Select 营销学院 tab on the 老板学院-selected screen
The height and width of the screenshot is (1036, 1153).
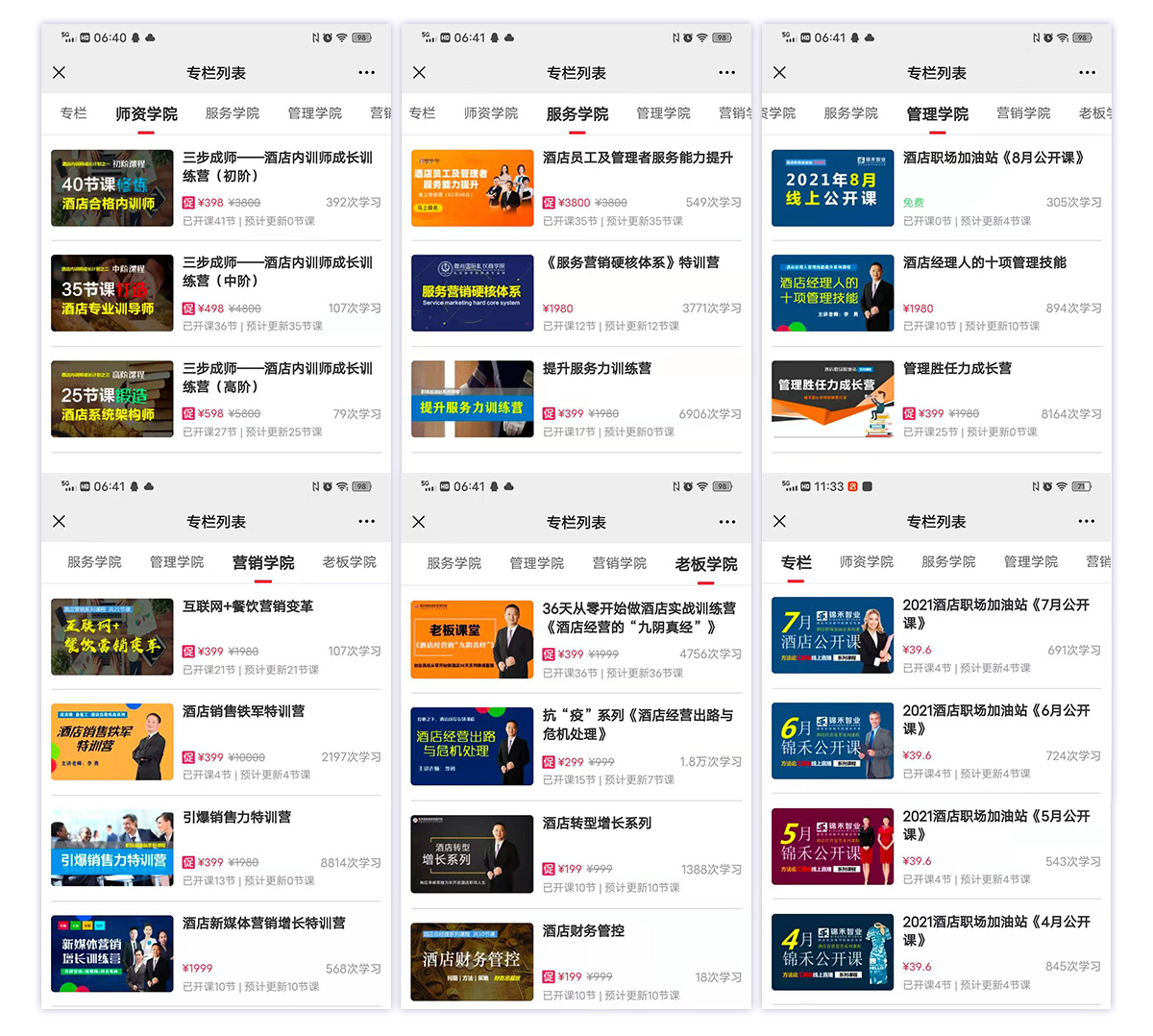click(x=620, y=563)
